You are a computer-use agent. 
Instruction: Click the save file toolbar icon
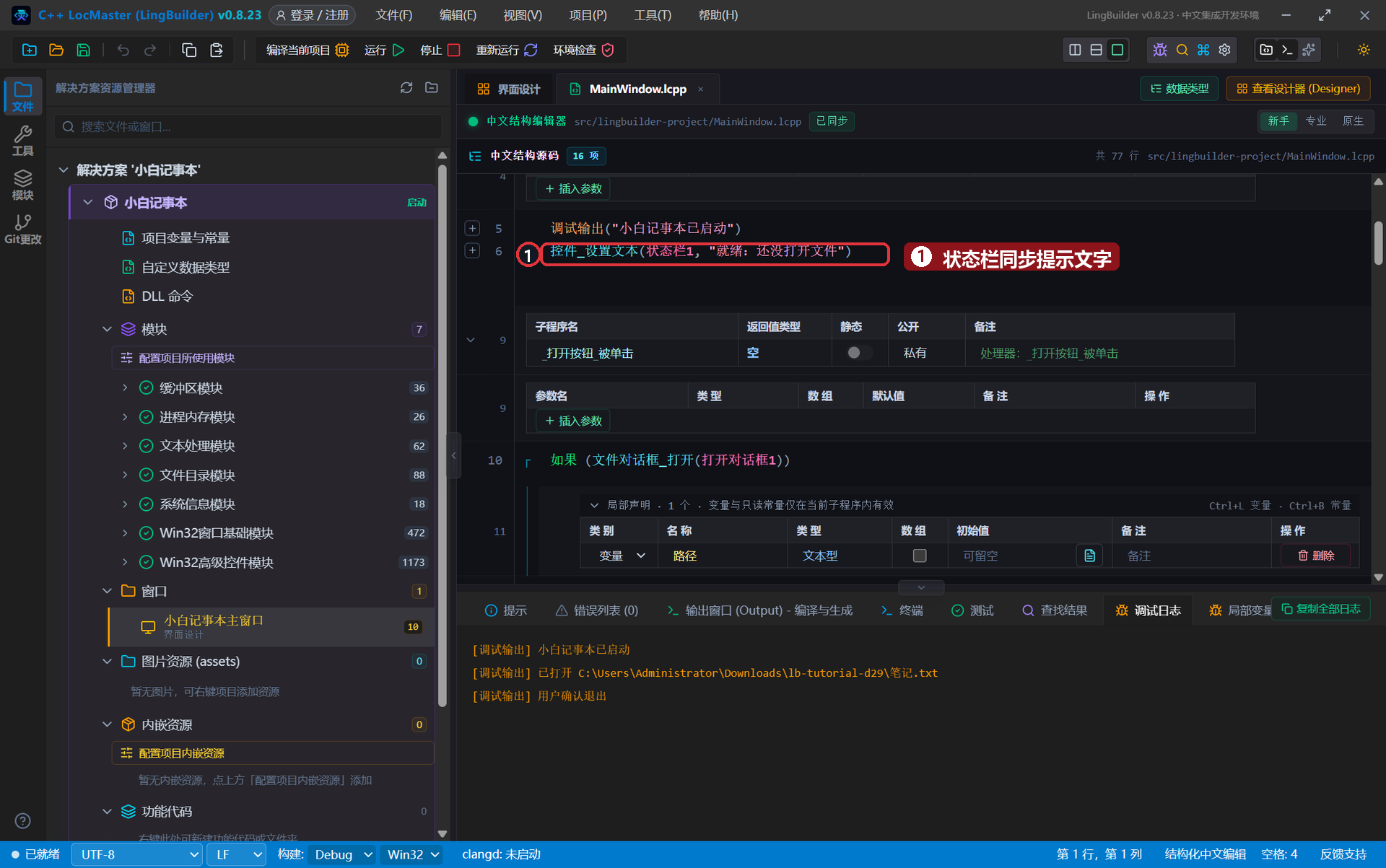(84, 50)
